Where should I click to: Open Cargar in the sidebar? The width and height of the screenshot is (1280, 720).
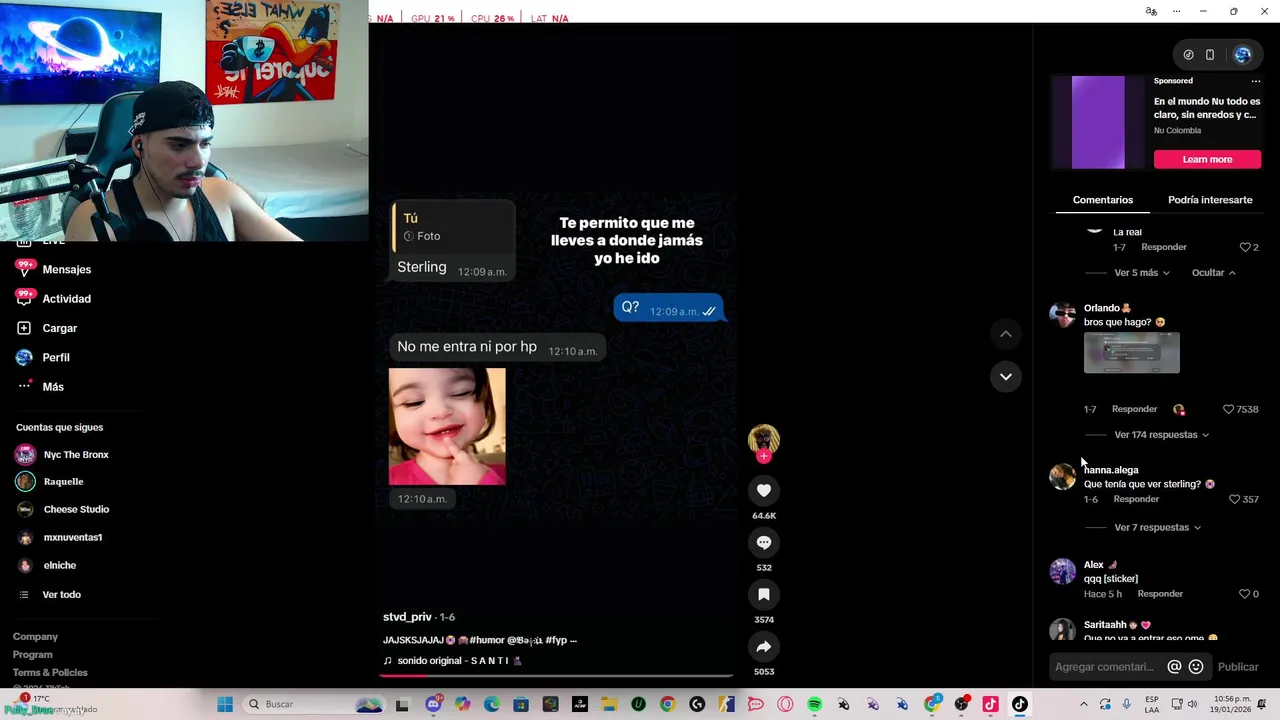point(47,328)
